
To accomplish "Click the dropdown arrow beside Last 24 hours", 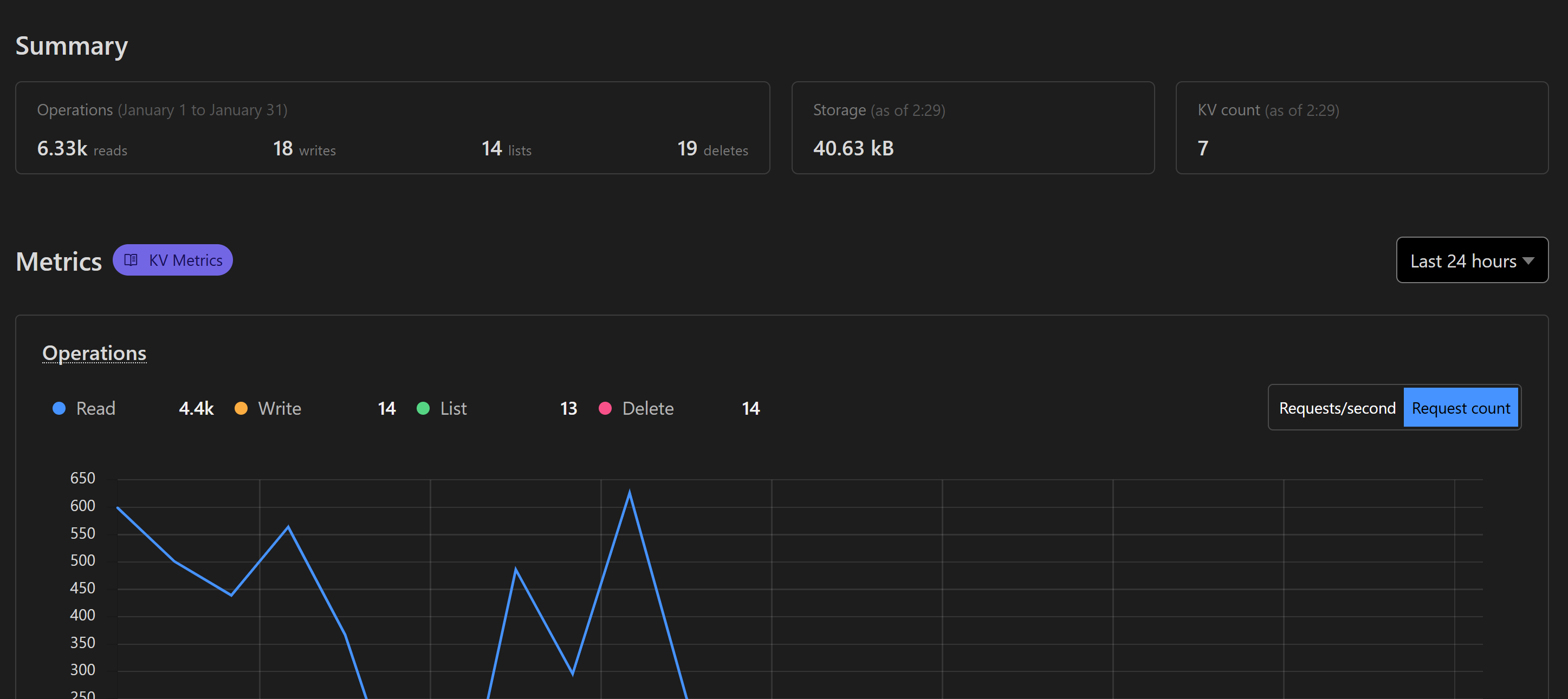I will coord(1528,260).
